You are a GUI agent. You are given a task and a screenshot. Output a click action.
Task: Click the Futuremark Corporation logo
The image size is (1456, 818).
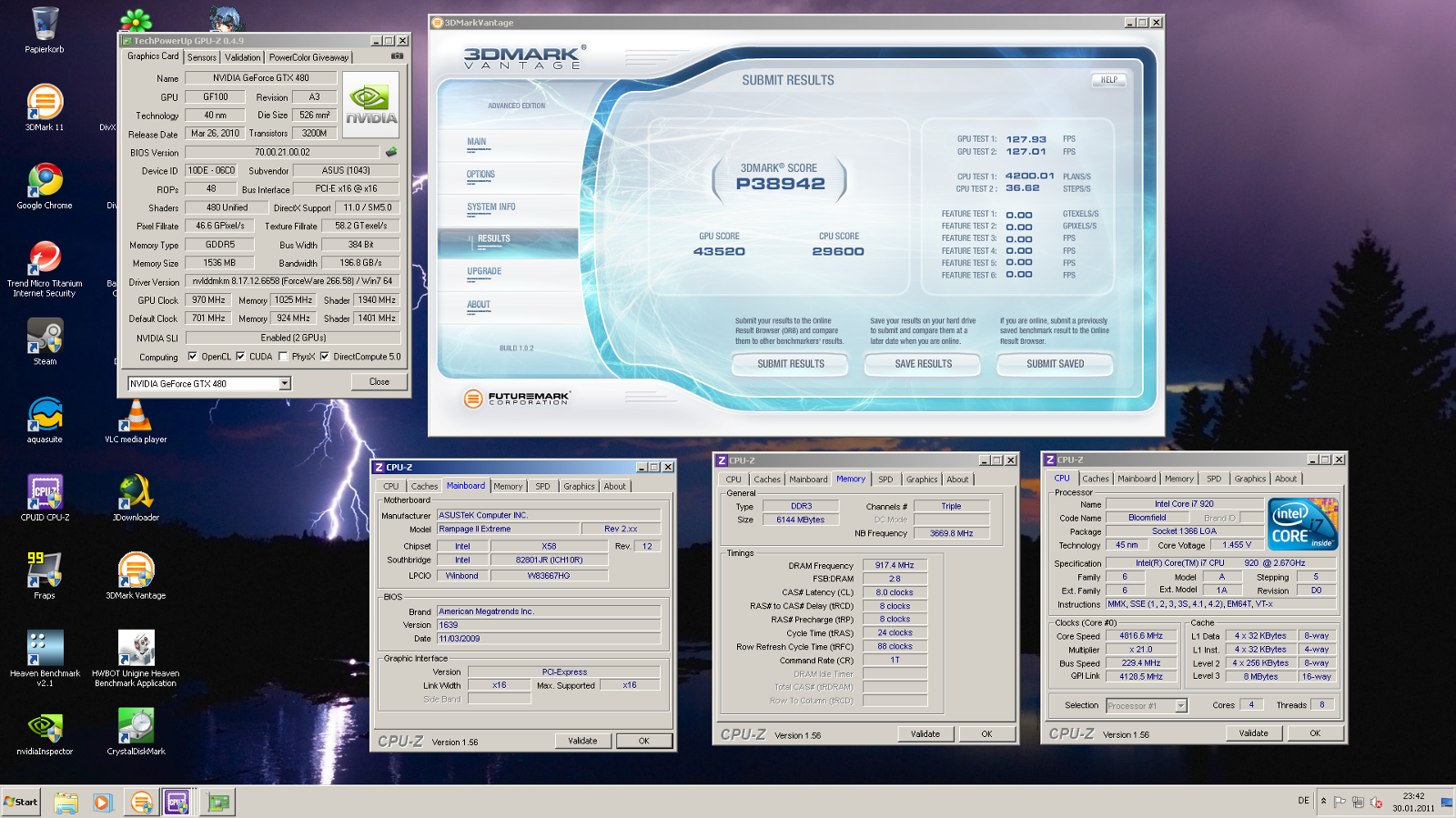coord(516,399)
